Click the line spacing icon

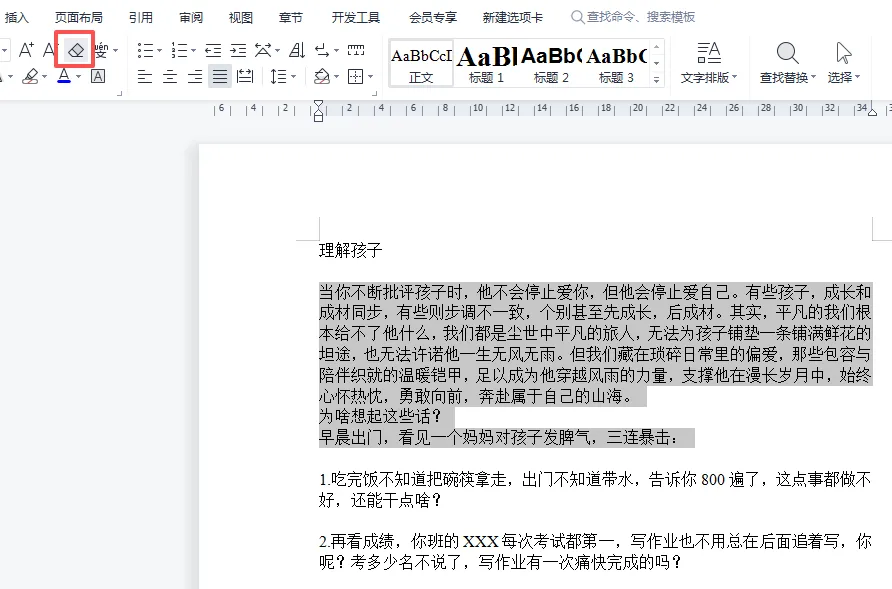pos(278,76)
